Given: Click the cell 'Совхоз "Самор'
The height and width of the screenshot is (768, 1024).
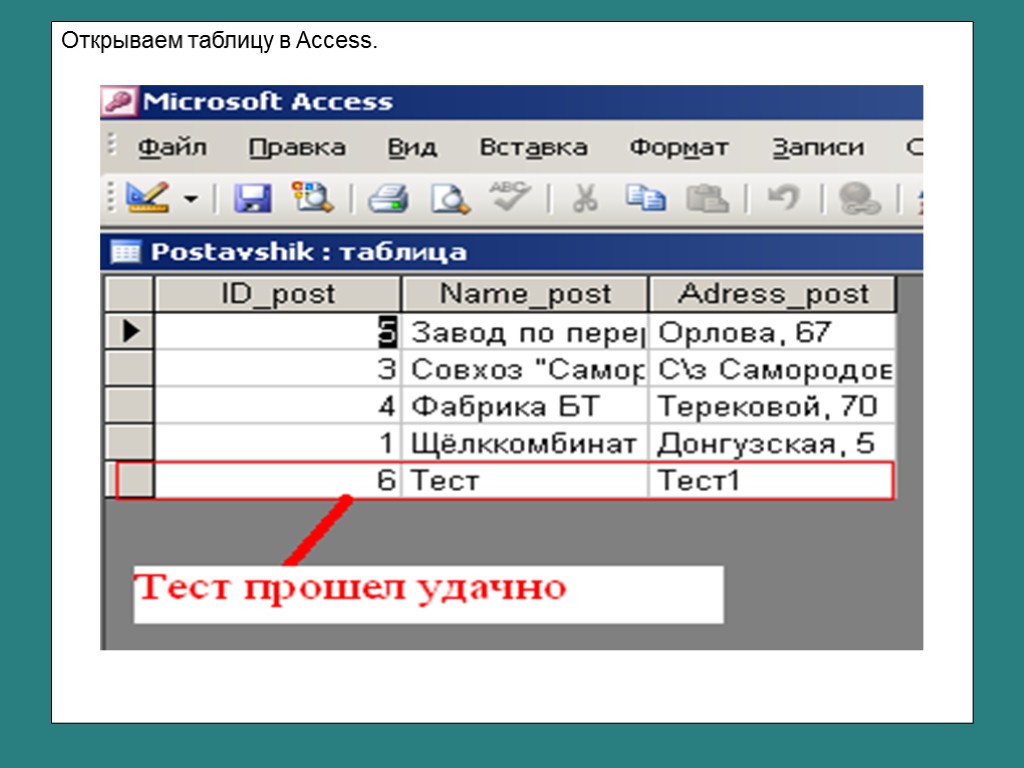Looking at the screenshot, I should point(525,368).
